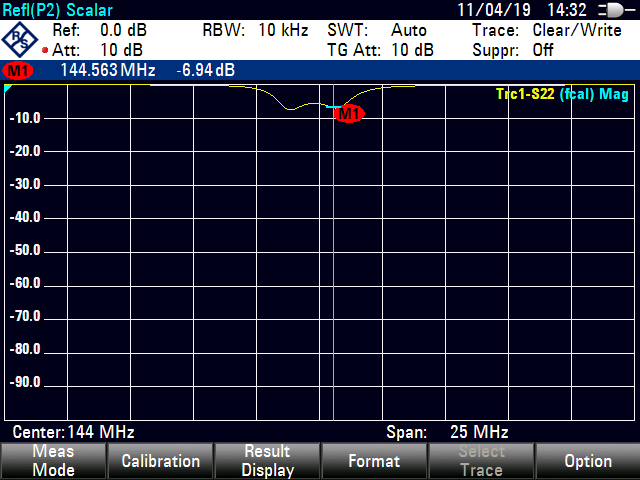
Task: Click the battery power plug icon
Action: pos(609,10)
